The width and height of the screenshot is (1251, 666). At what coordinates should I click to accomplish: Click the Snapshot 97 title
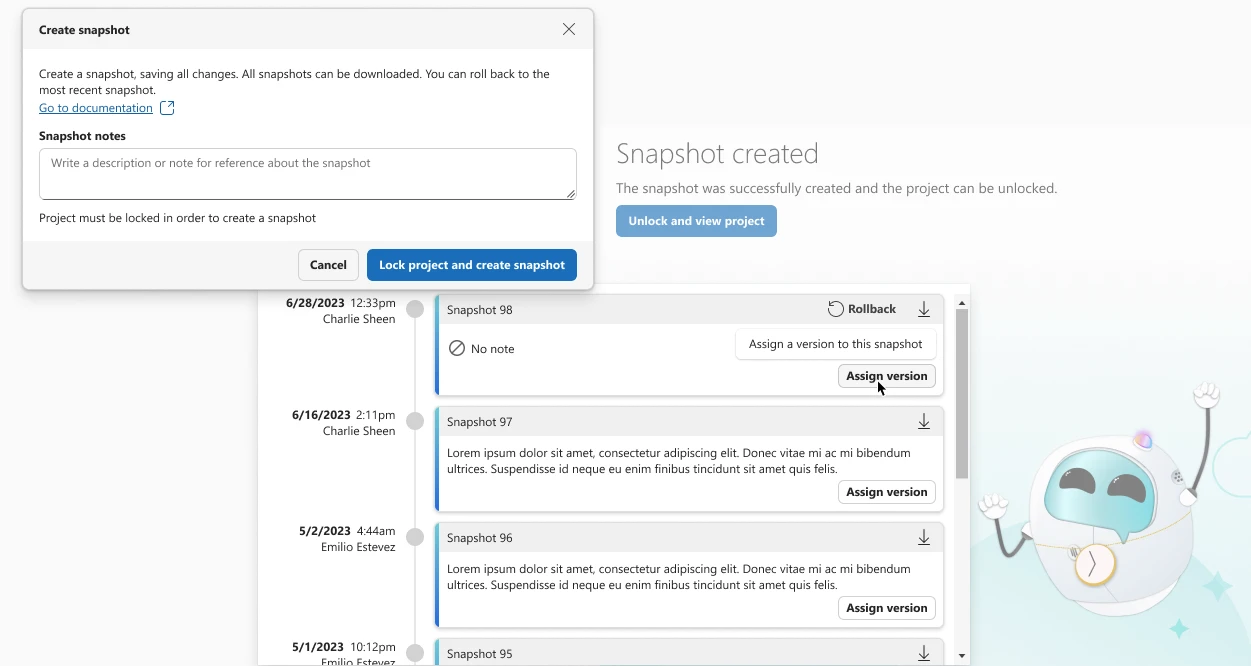(x=480, y=422)
